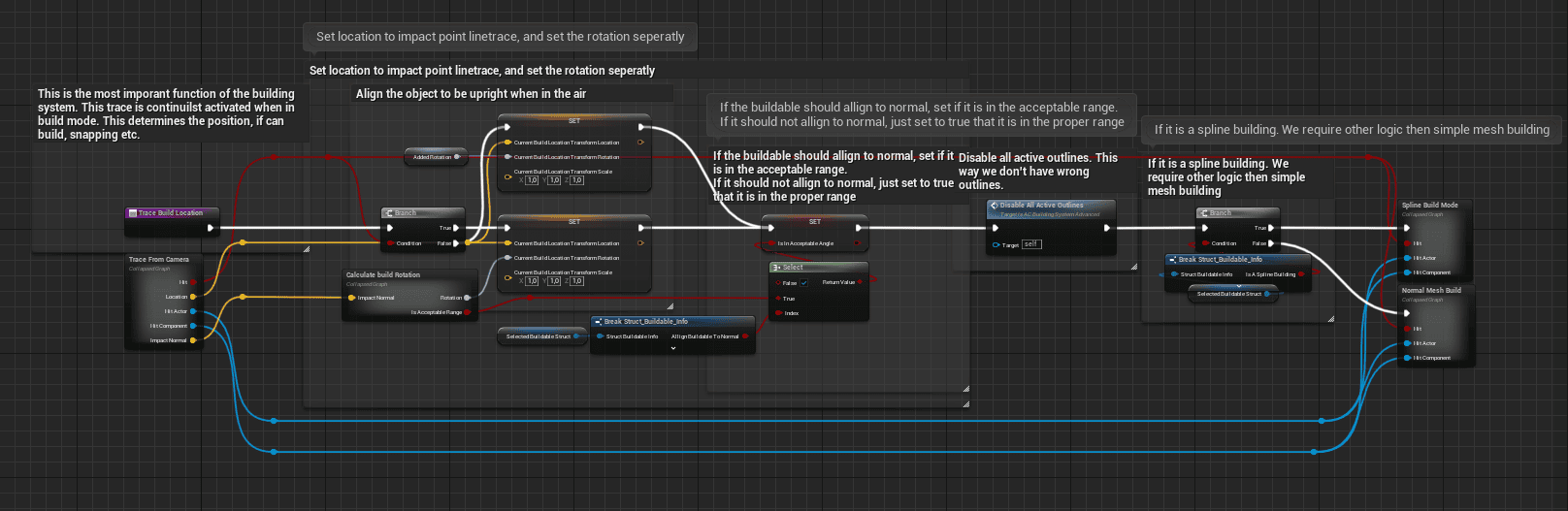Click resize handle of spline building comment box
This screenshot has height=511, width=1568.
coord(1330,318)
